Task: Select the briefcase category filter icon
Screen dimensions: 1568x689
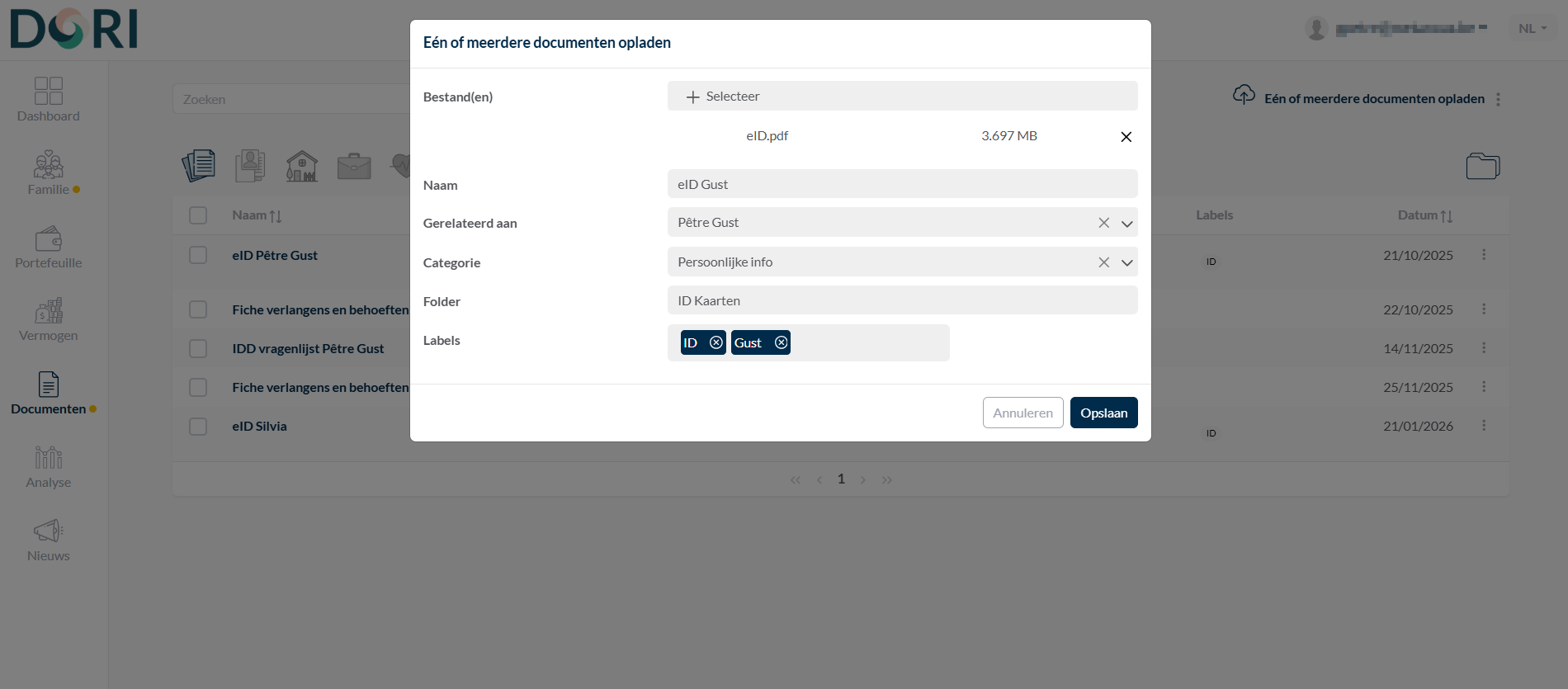Action: coord(354,166)
